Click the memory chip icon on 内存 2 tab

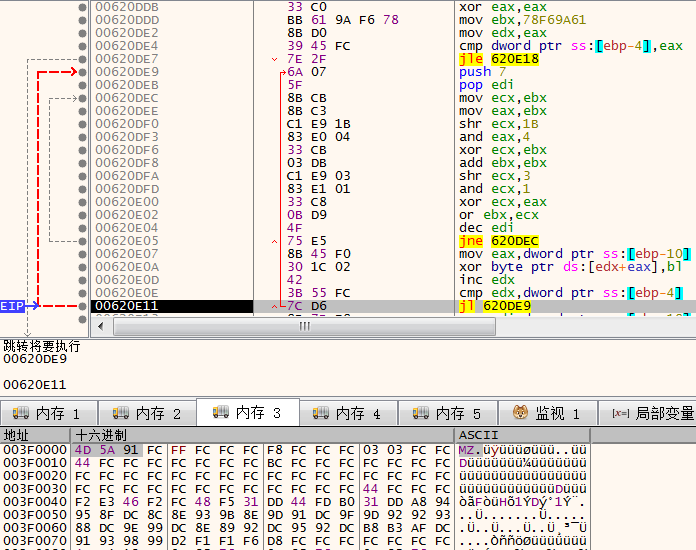coord(121,413)
